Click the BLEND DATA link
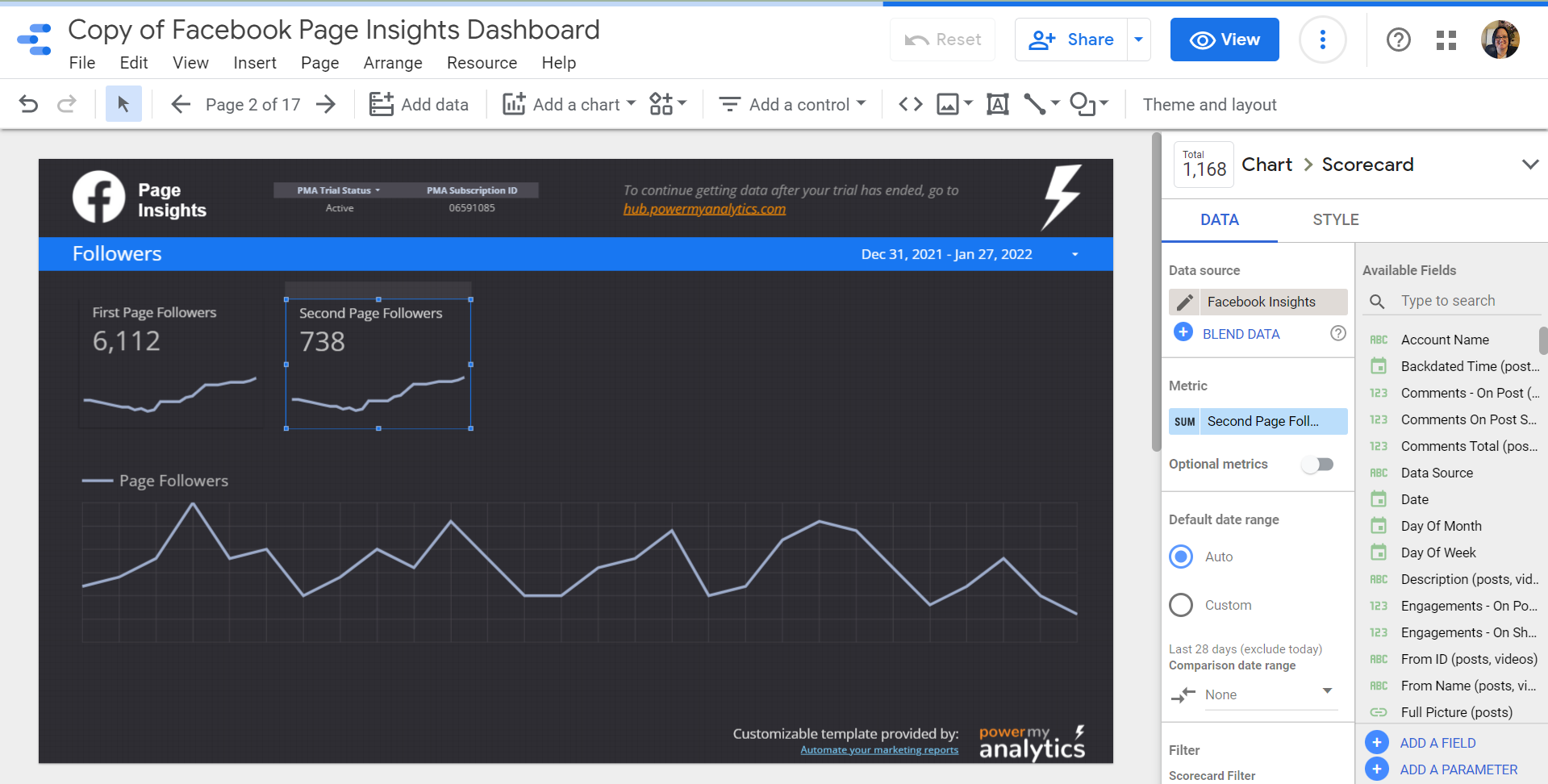The height and width of the screenshot is (784, 1548). coord(1241,334)
